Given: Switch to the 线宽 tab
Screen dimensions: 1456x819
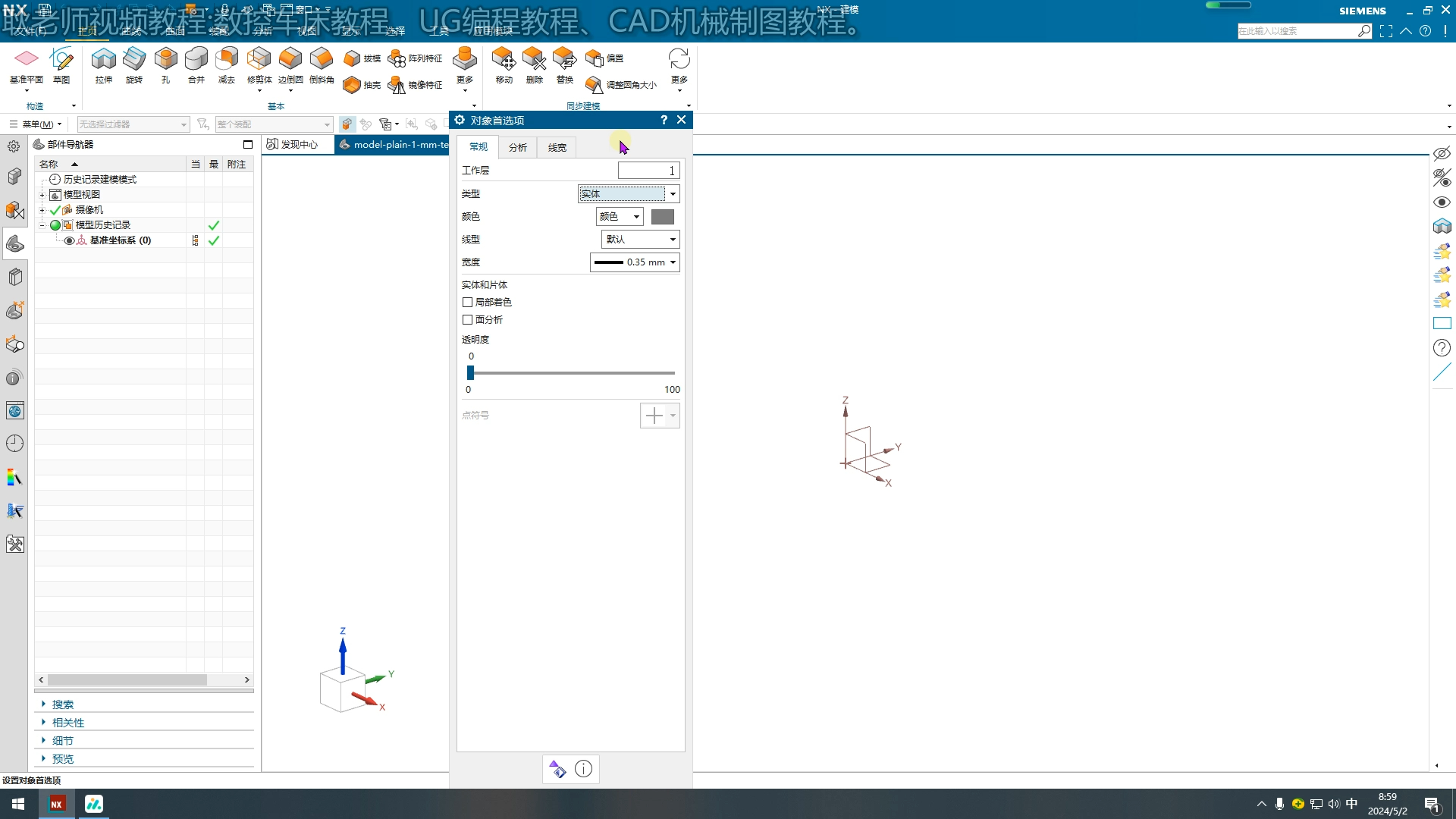Looking at the screenshot, I should [x=557, y=147].
